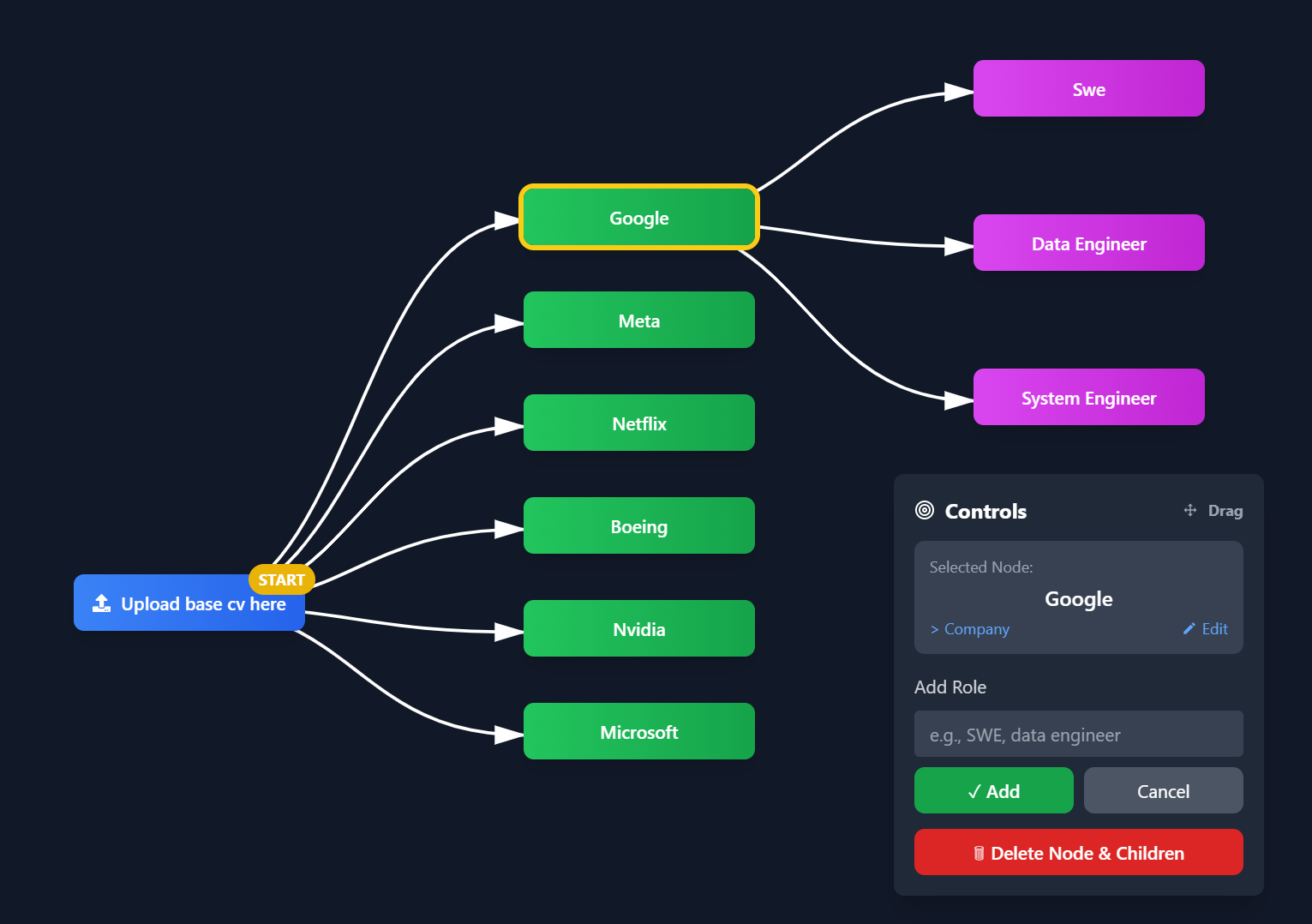
Task: Select the System Engineer role node
Action: point(1089,397)
